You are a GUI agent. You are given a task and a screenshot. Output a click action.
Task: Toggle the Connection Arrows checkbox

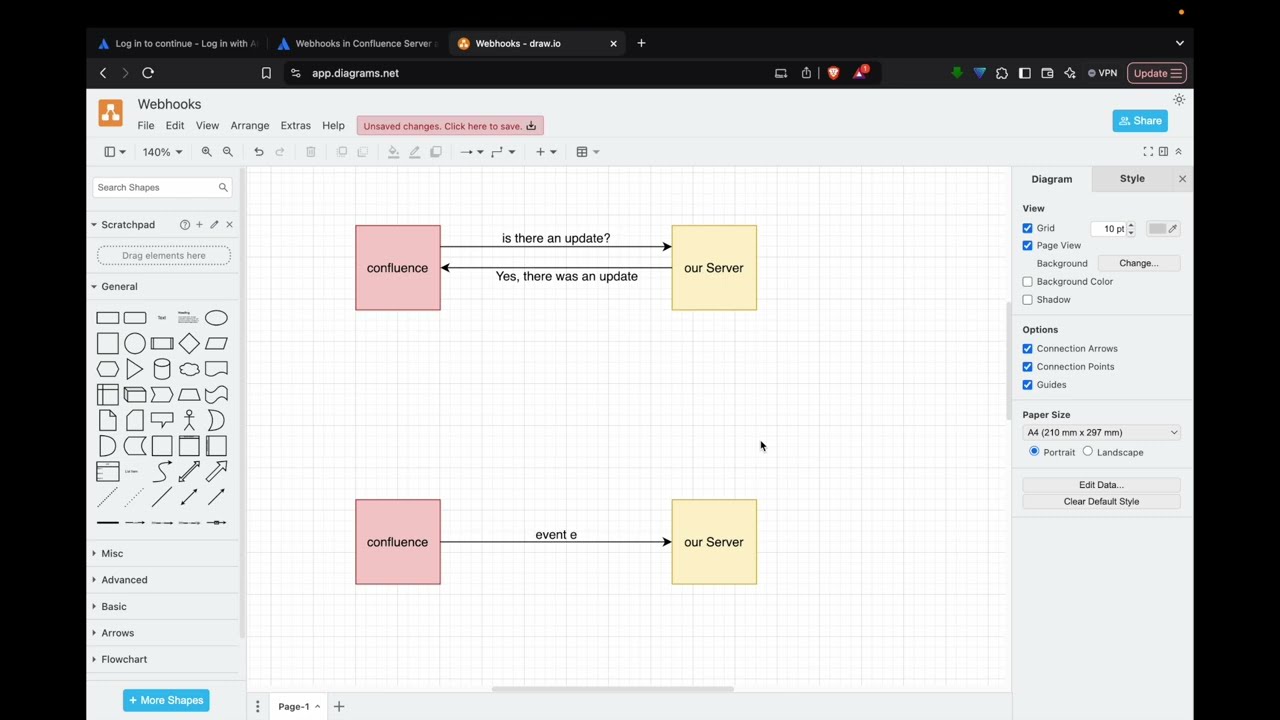pos(1027,349)
